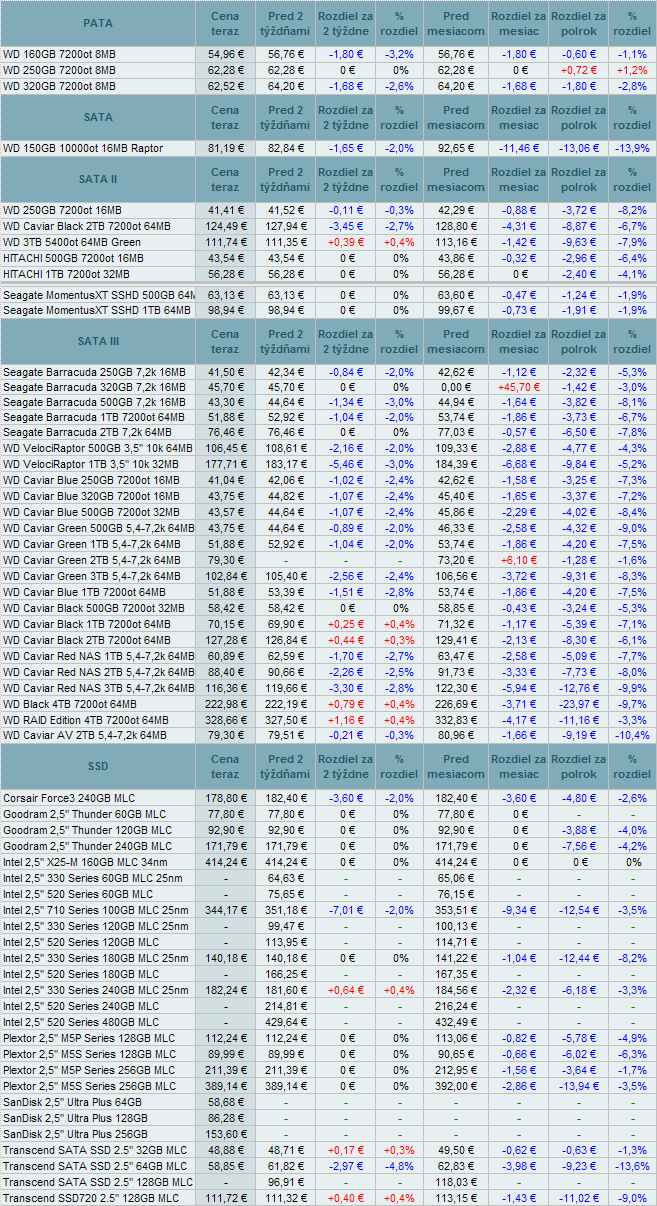Click -7,56 € half-year difference for Goodram Thunder 240GB
This screenshot has height=1206, width=657.
coord(578,846)
